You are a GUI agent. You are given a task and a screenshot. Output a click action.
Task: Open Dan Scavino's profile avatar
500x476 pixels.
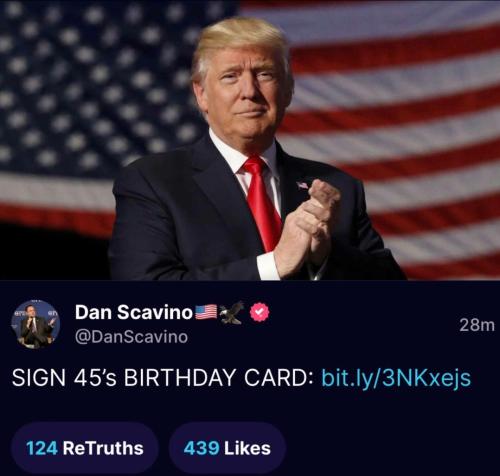tap(36, 324)
